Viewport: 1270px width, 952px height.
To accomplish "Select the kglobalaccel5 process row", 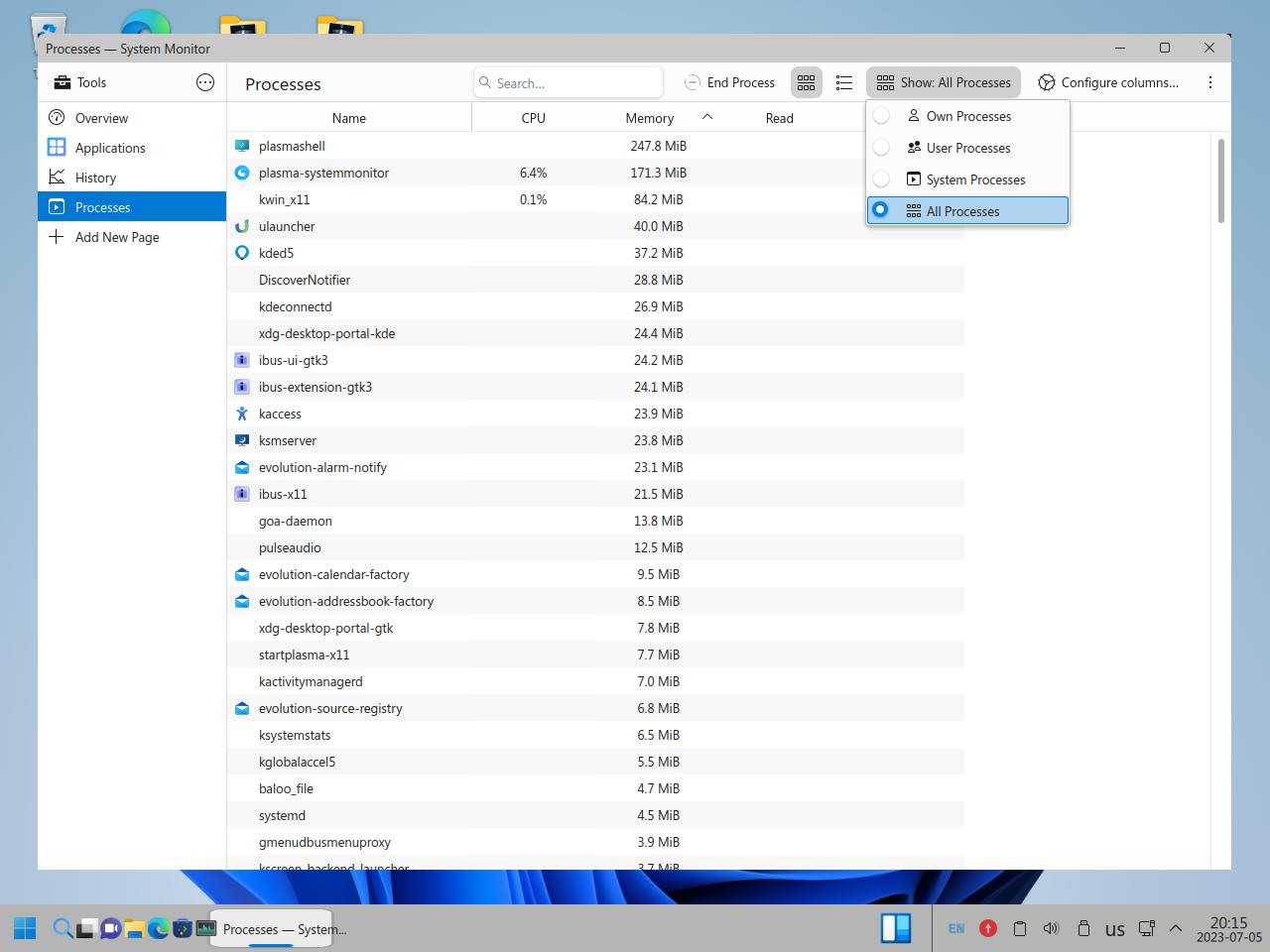I will pyautogui.click(x=595, y=762).
